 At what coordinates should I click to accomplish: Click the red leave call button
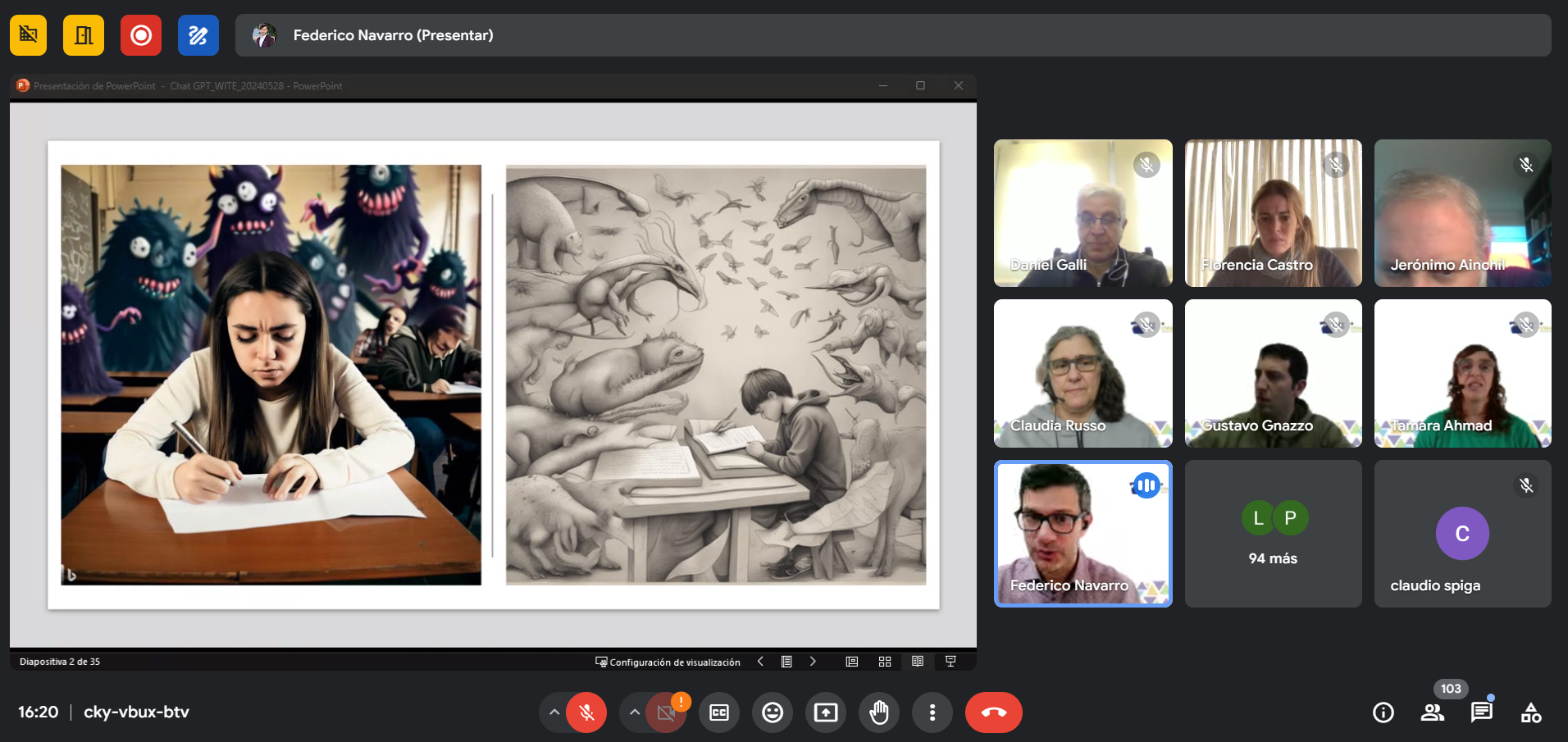coord(994,712)
